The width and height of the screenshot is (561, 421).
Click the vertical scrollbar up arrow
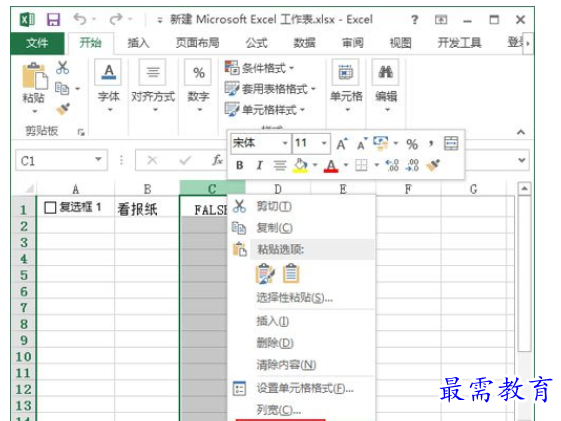524,189
